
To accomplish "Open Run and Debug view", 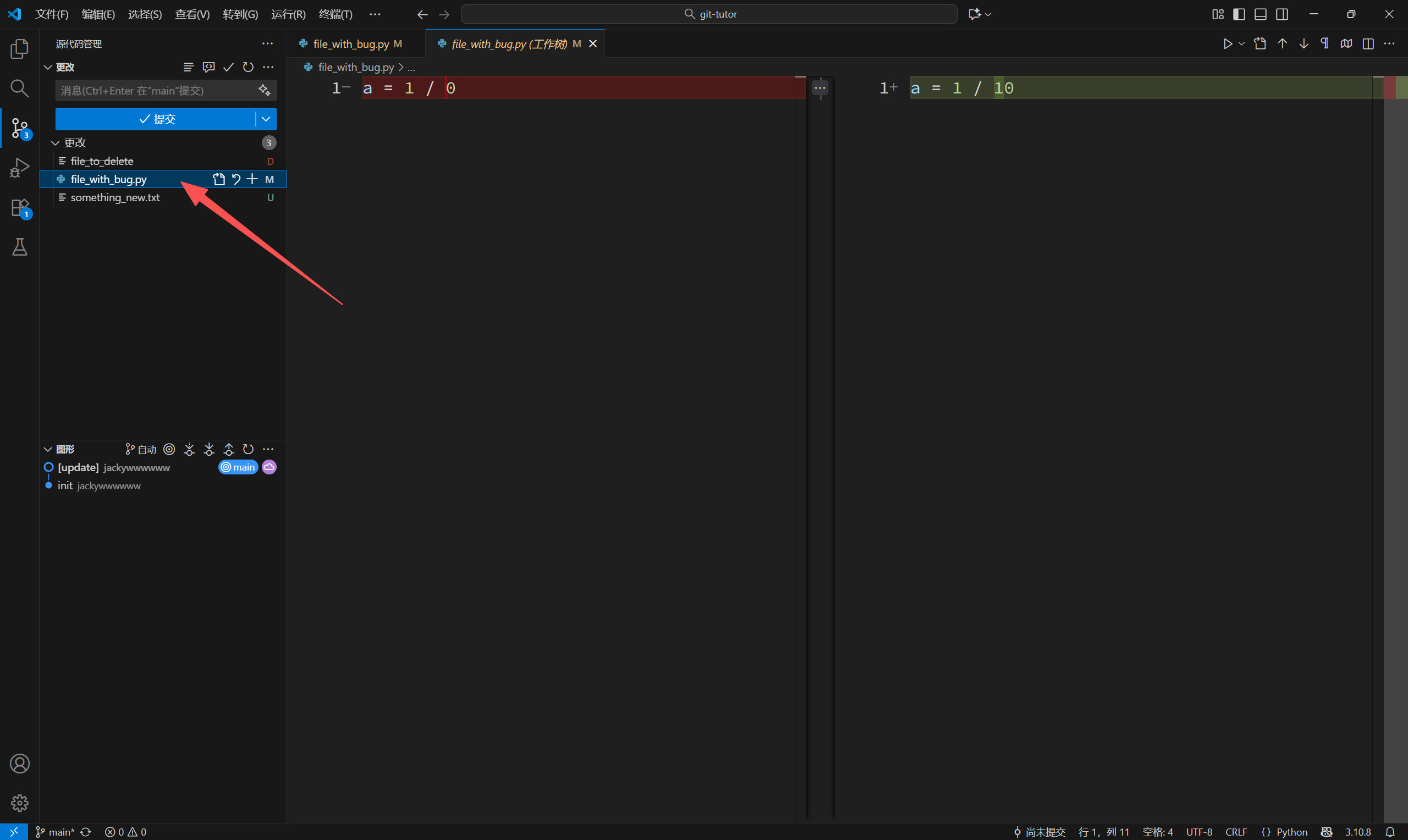I will tap(20, 168).
